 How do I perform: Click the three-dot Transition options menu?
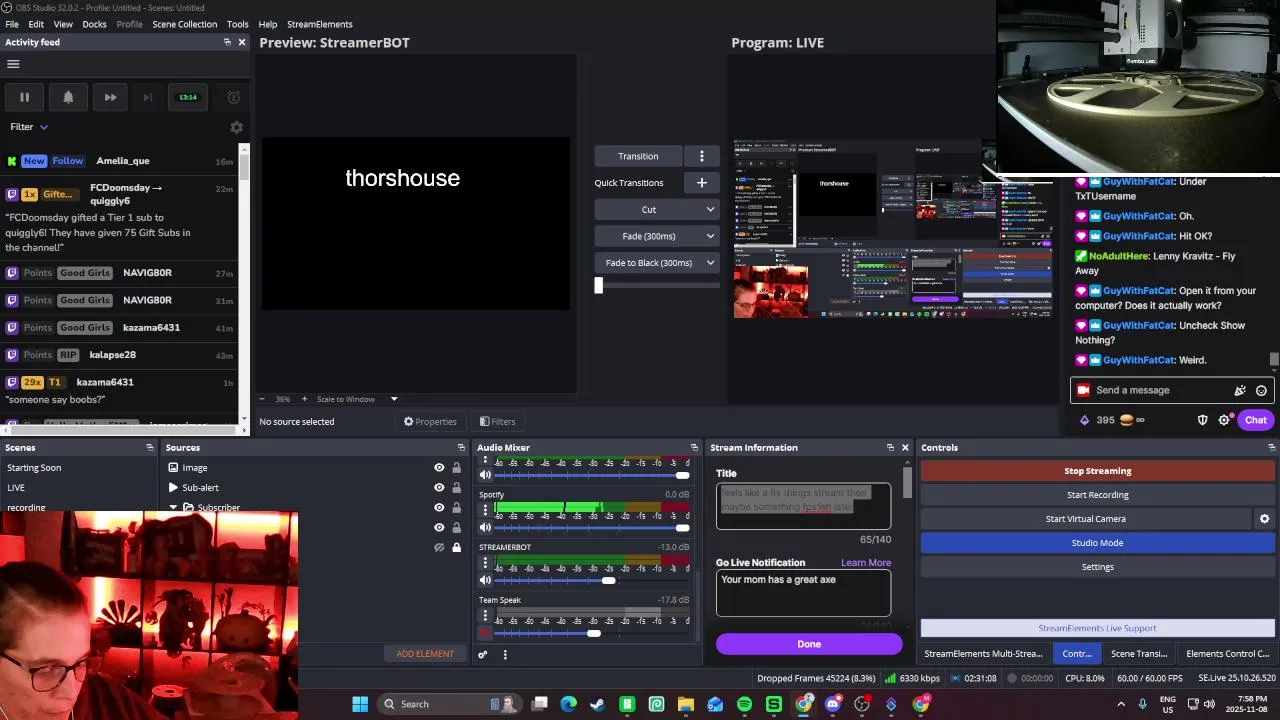(702, 156)
